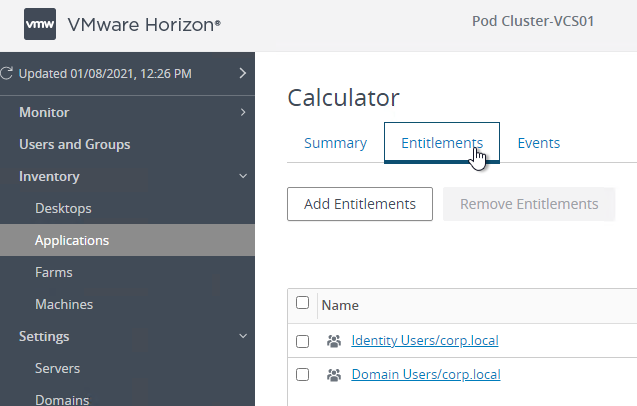Screen dimensions: 637x406
Task: Click the group icon beside Identity Users
Action: [x=334, y=341]
